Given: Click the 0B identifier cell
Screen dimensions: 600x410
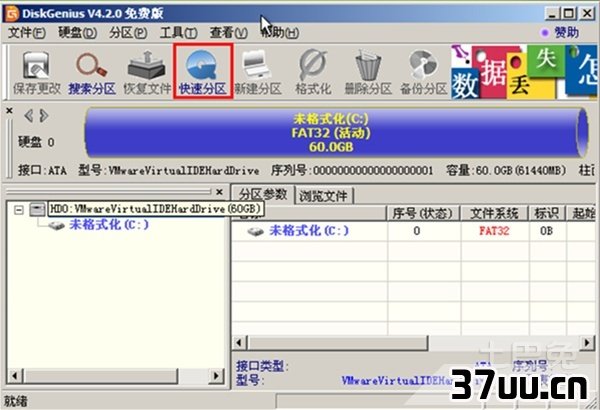Looking at the screenshot, I should point(546,231).
